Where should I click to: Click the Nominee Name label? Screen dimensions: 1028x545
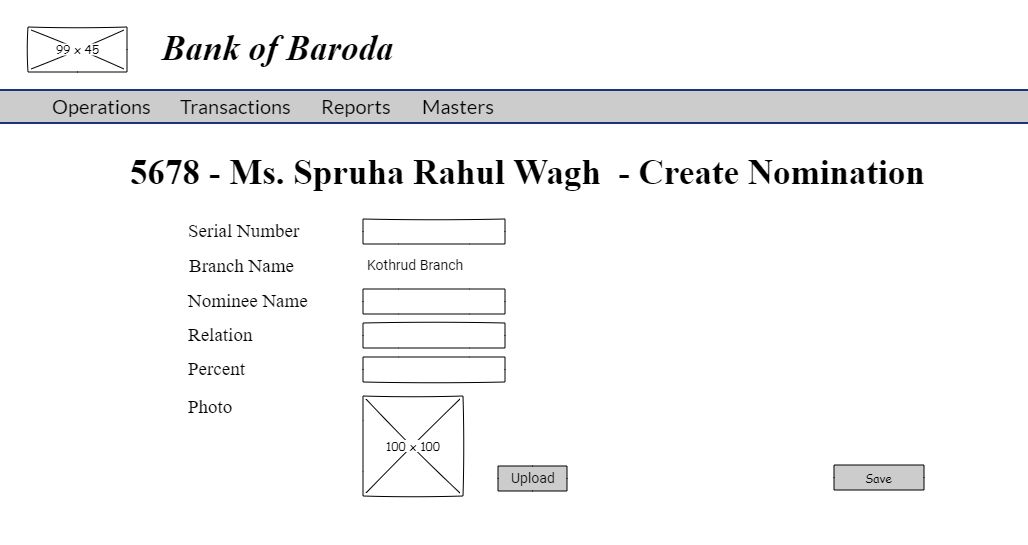point(247,301)
